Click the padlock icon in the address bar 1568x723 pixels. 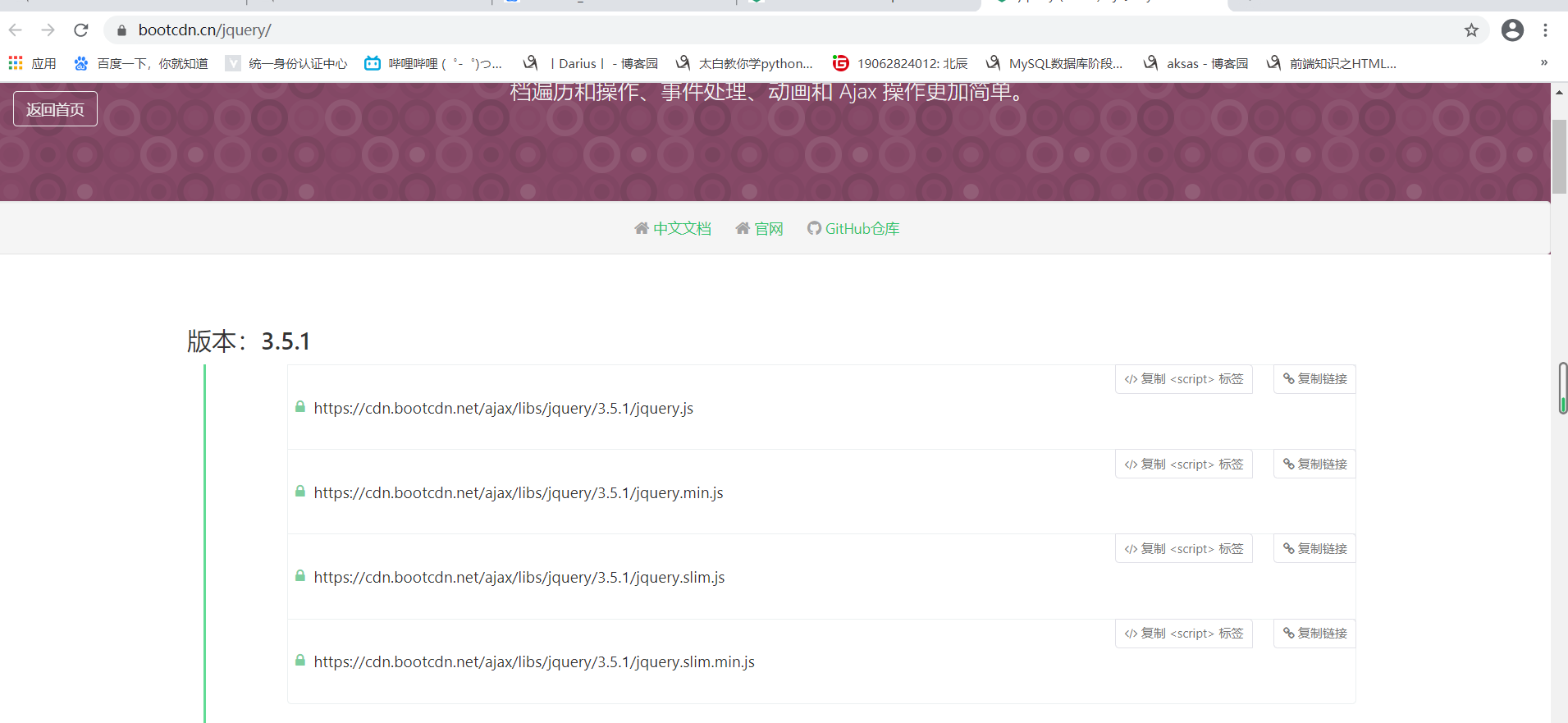121,30
